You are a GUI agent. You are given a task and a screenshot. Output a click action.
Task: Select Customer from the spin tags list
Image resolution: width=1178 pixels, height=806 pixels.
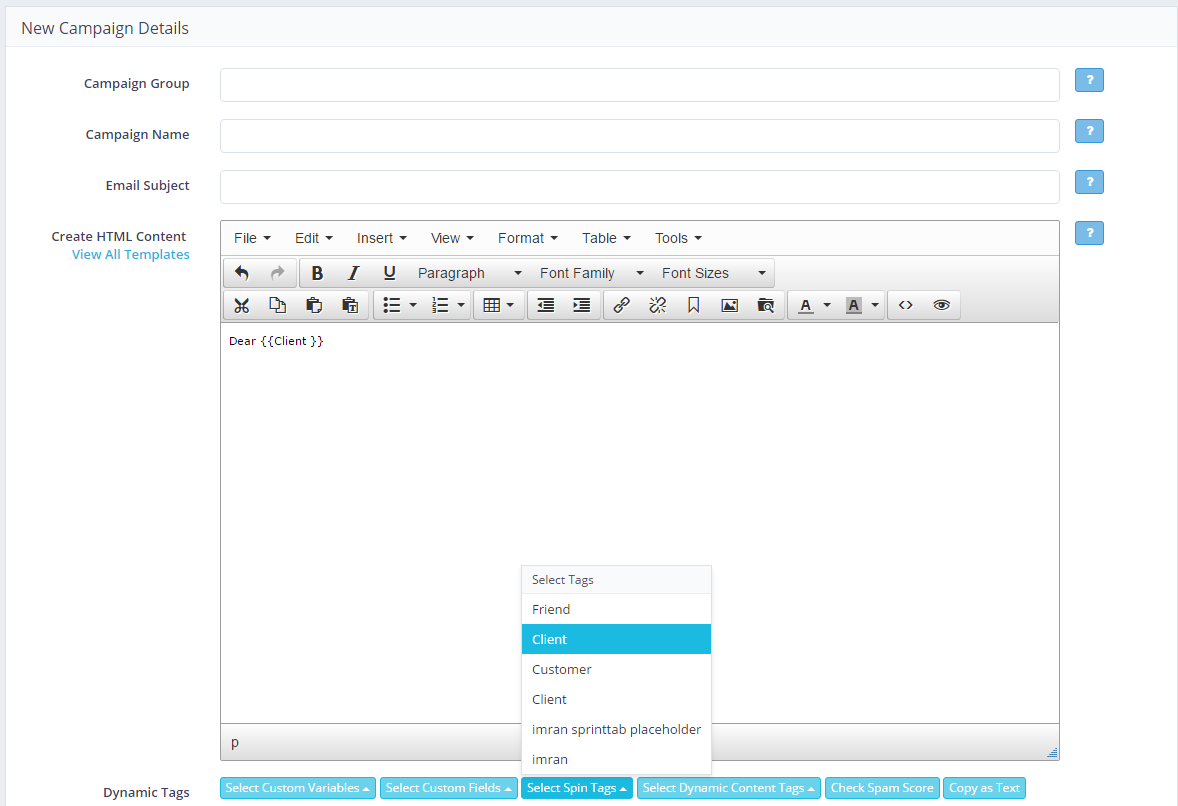(562, 669)
